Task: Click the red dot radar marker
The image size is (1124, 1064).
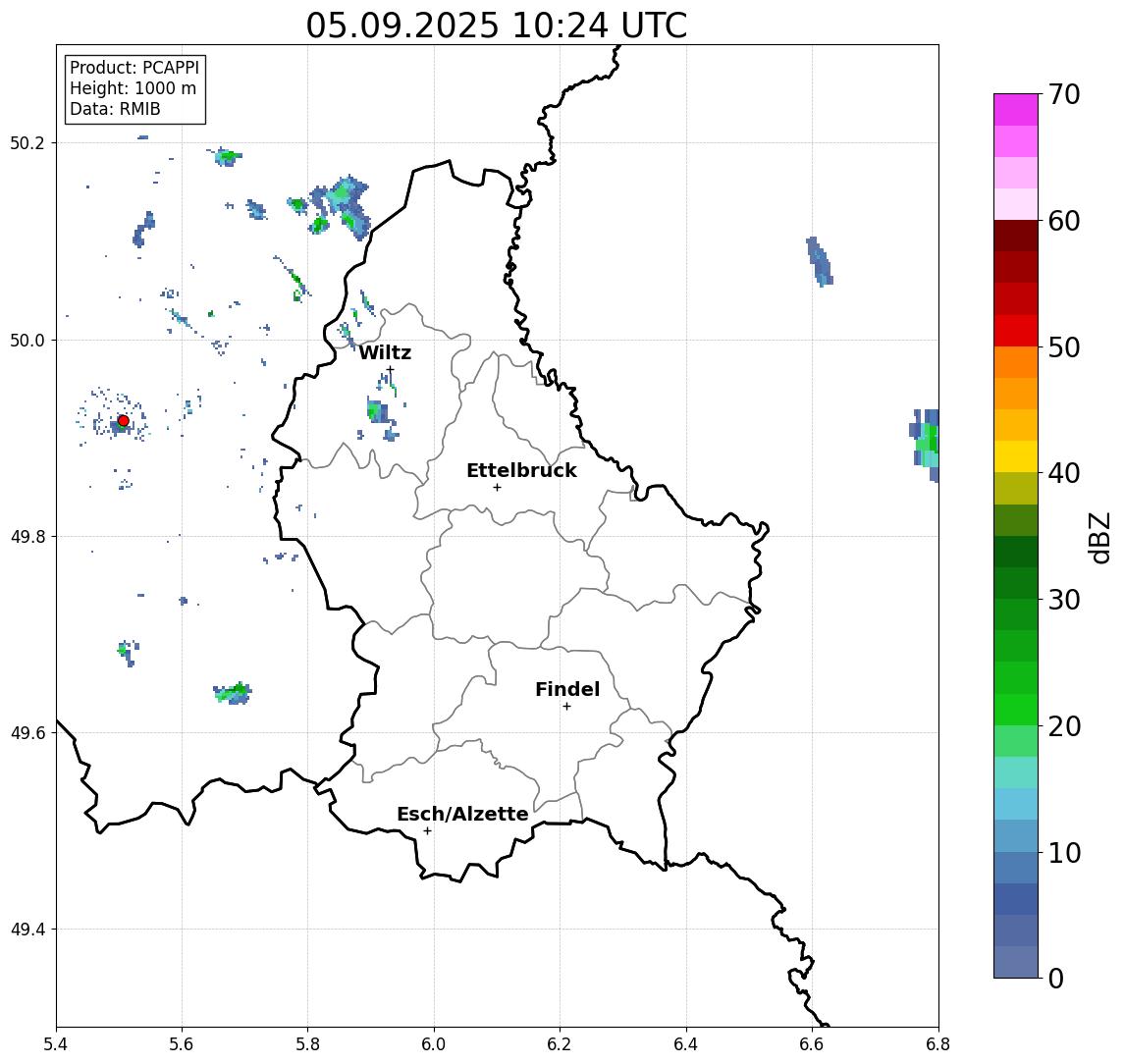Action: coord(124,421)
